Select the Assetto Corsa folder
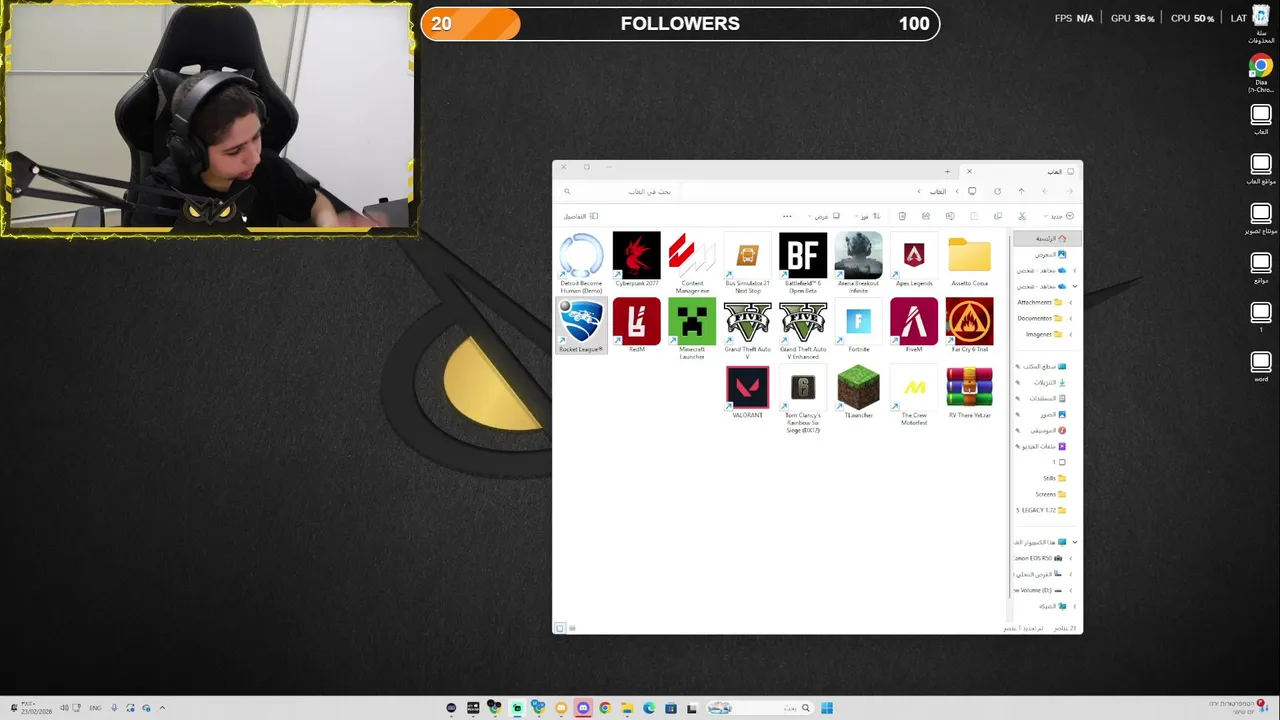This screenshot has height=720, width=1280. pyautogui.click(x=969, y=260)
